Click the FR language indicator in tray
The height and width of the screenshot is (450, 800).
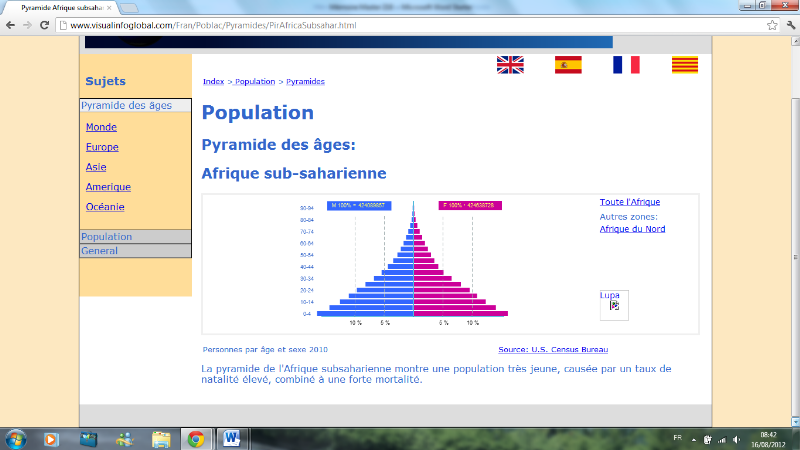click(678, 438)
